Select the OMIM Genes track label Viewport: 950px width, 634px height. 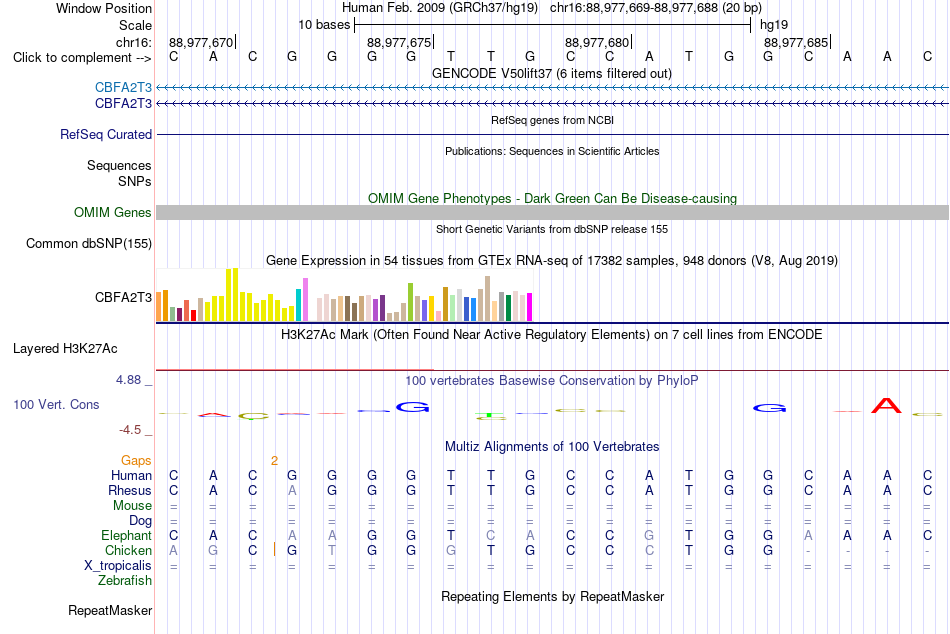click(112, 212)
